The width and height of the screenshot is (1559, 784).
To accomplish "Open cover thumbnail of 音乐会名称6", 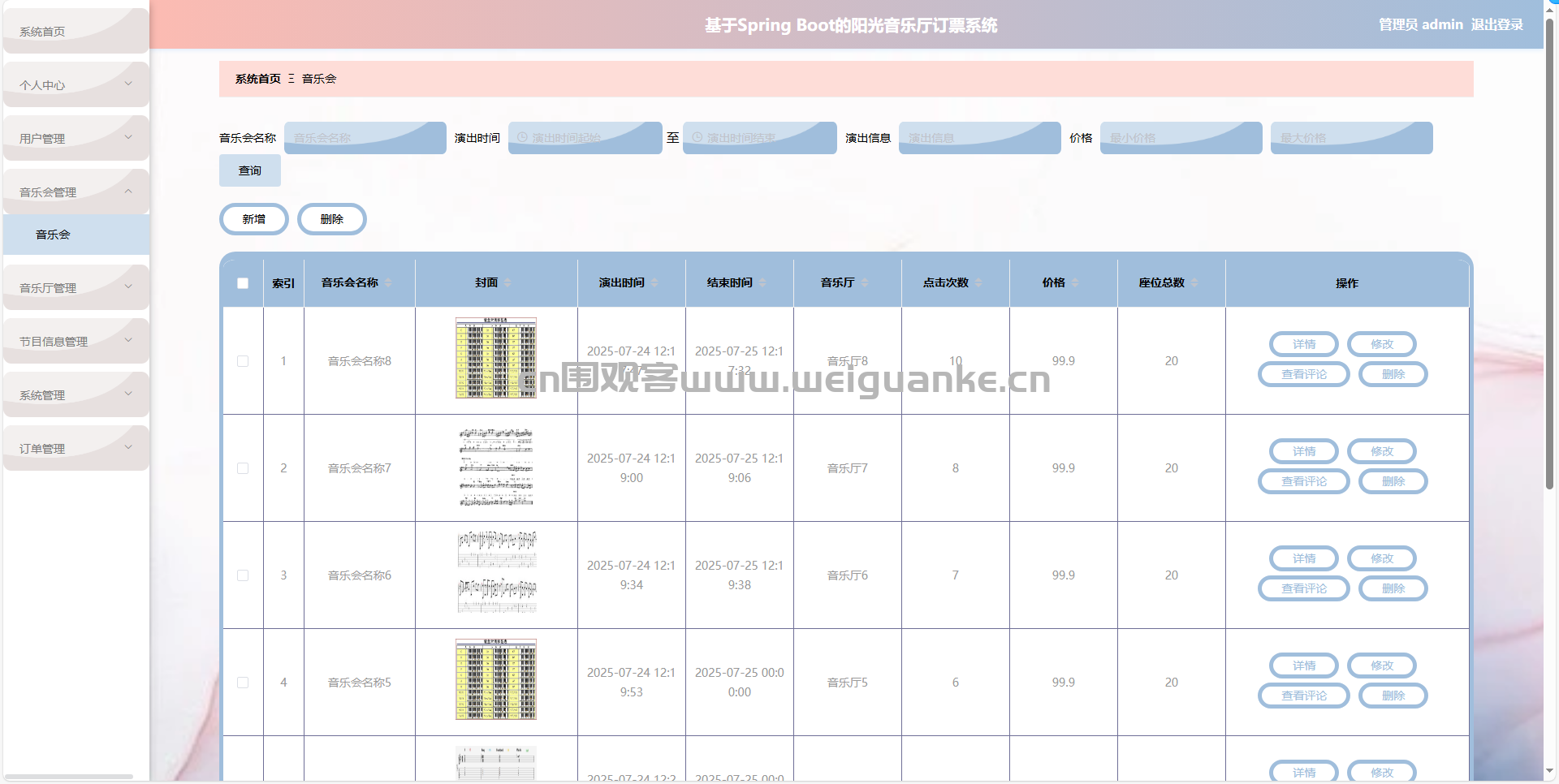I will coord(496,572).
